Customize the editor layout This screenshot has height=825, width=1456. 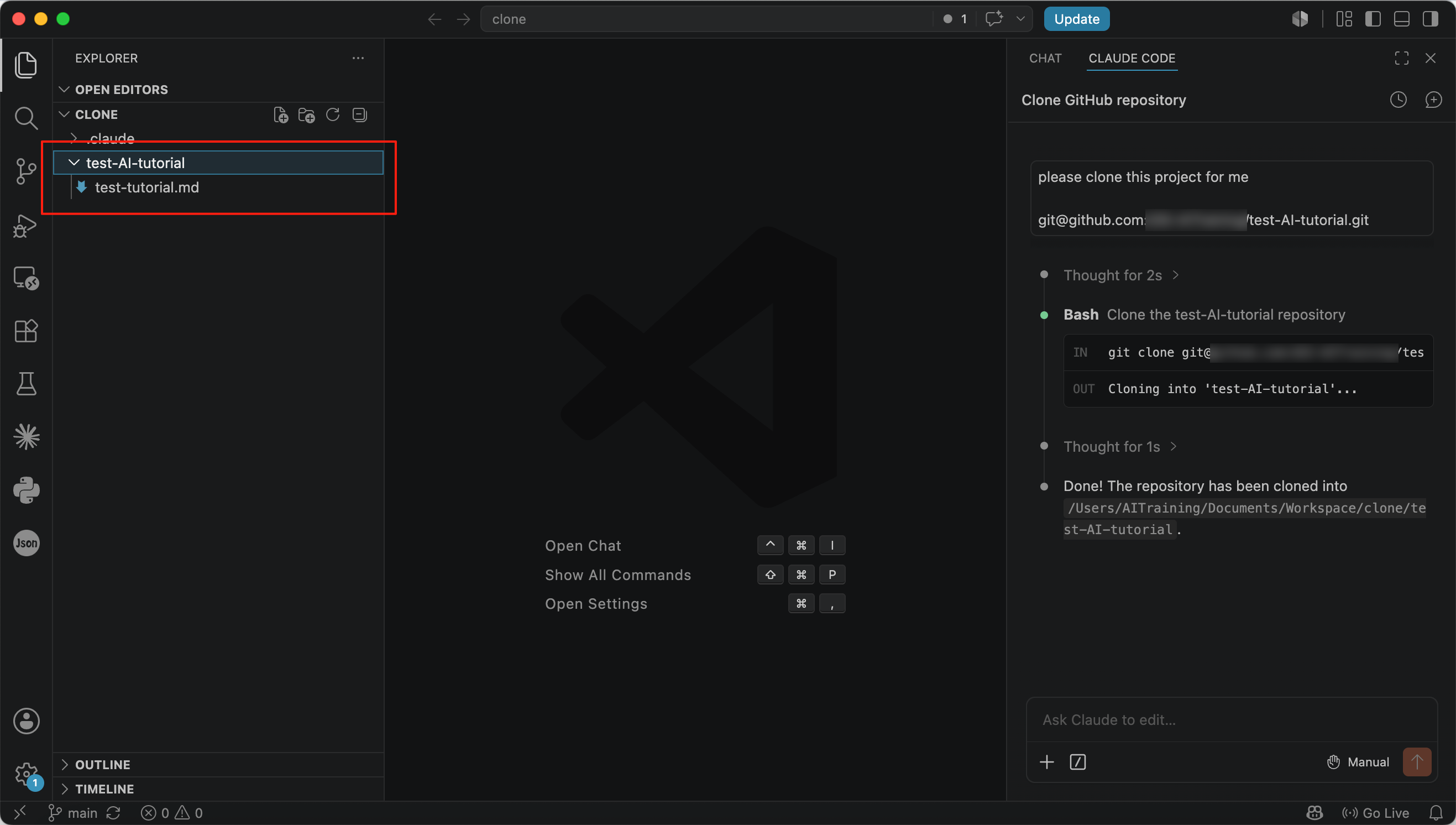click(x=1344, y=19)
